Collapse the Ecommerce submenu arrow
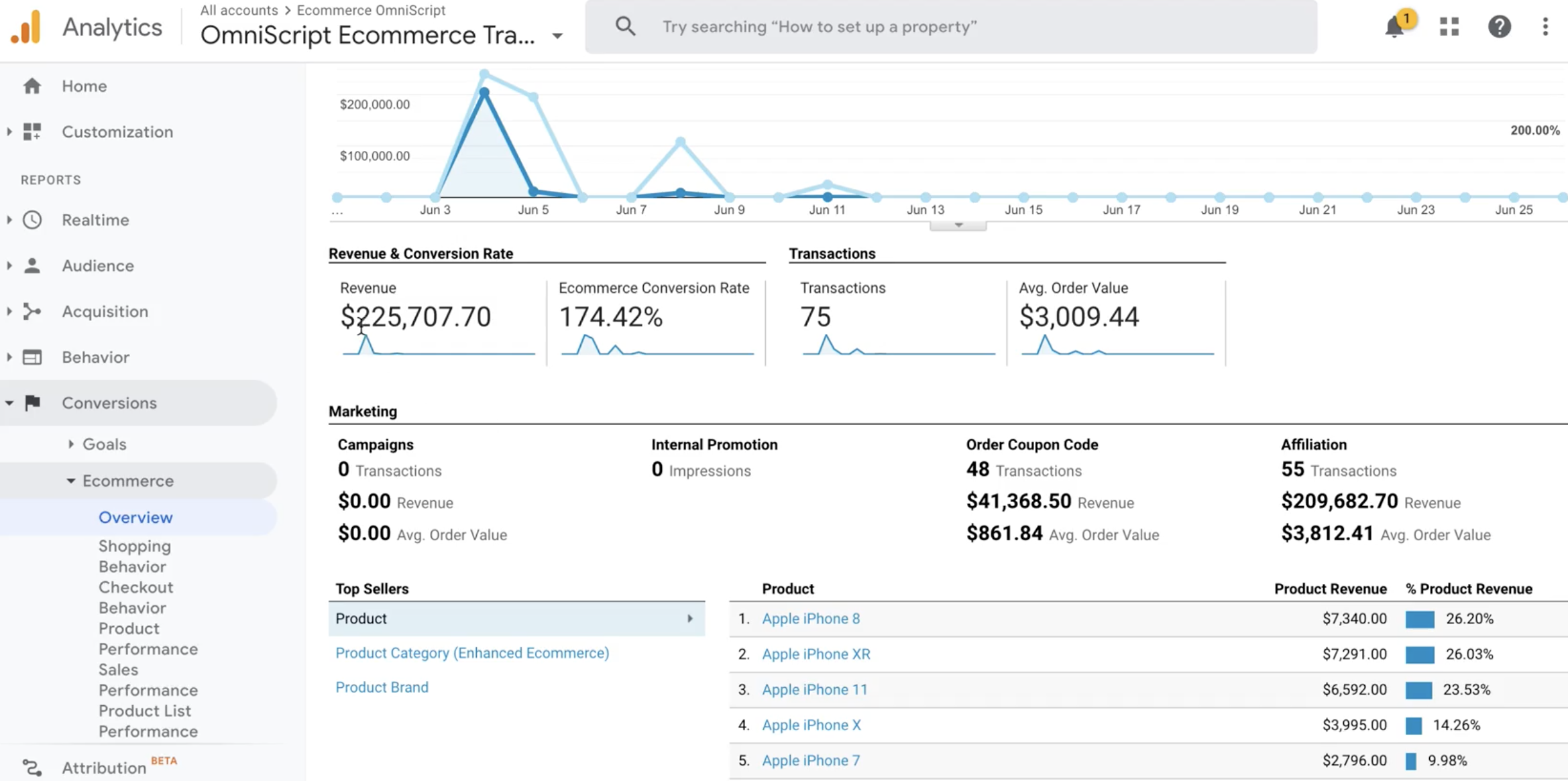Screen dimensions: 1568x781 coord(70,481)
